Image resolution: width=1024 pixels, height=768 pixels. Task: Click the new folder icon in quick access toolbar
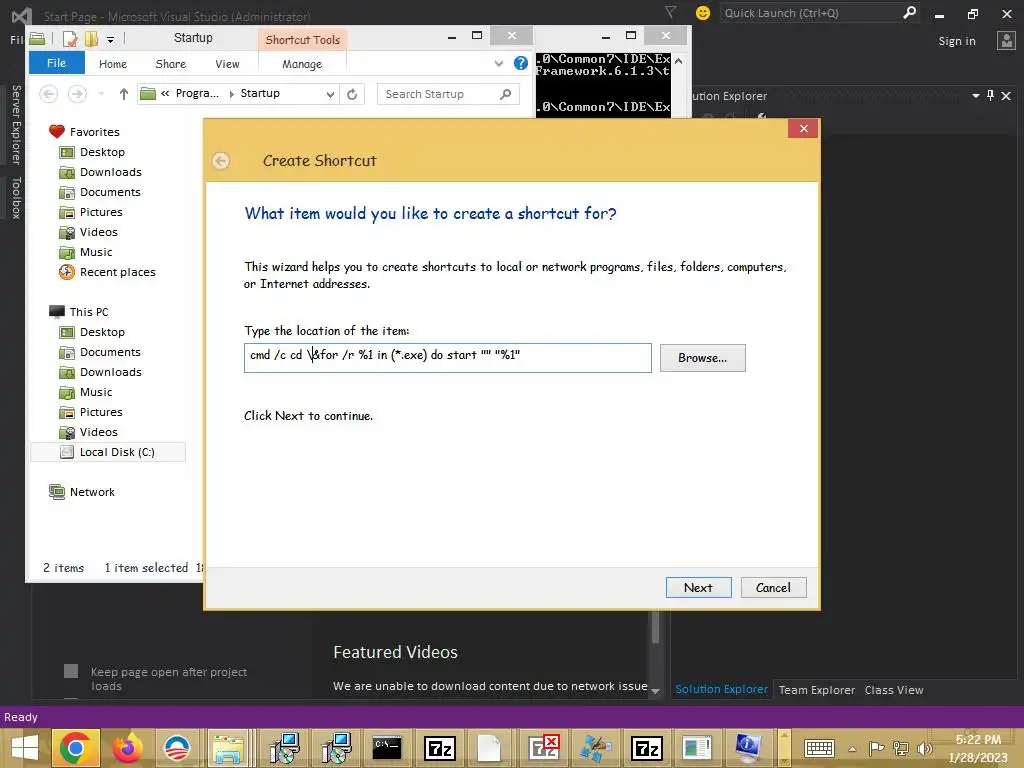[x=91, y=39]
